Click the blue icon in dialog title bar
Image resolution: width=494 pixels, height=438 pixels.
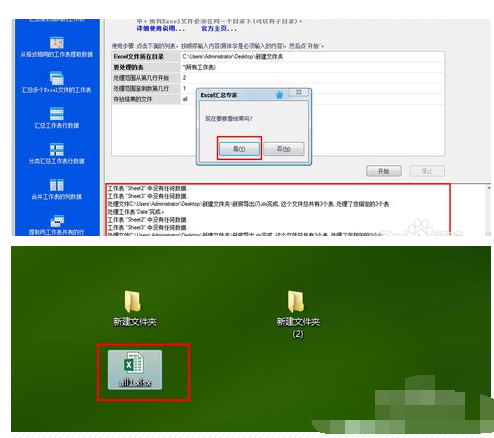click(279, 95)
